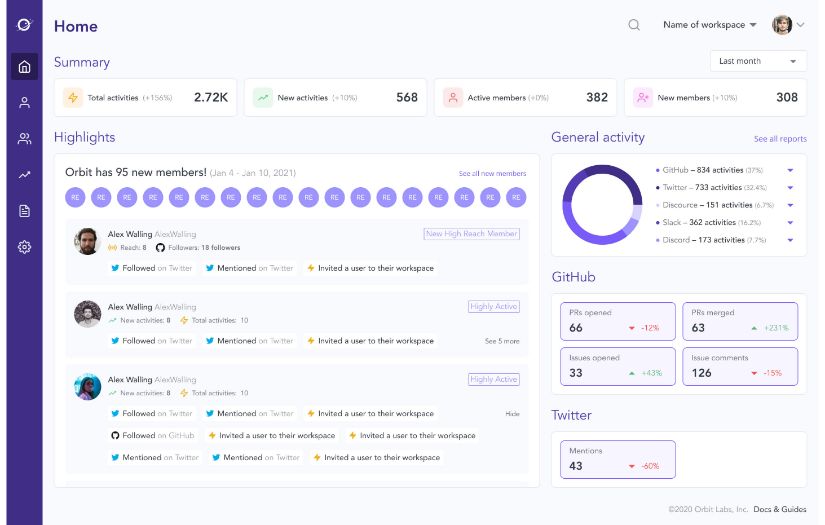Click the 308 new members value
Image resolution: width=825 pixels, height=525 pixels.
(x=787, y=97)
